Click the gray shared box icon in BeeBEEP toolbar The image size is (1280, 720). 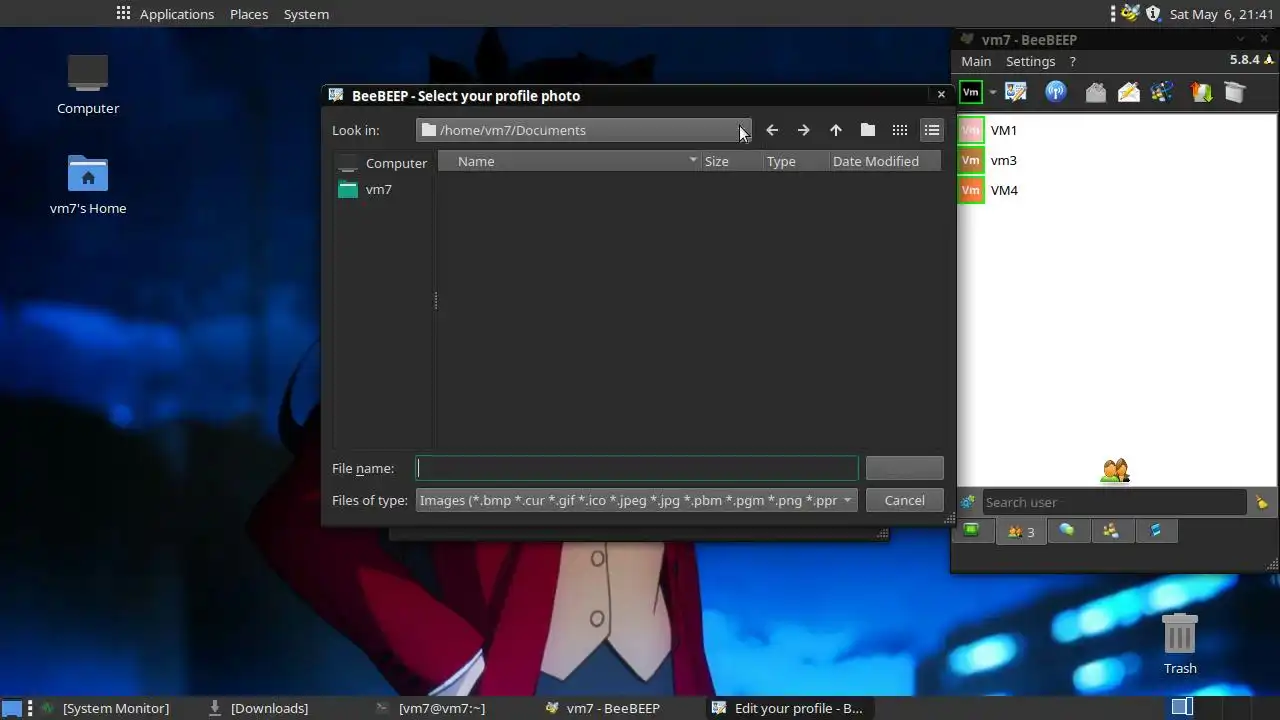(x=1235, y=92)
